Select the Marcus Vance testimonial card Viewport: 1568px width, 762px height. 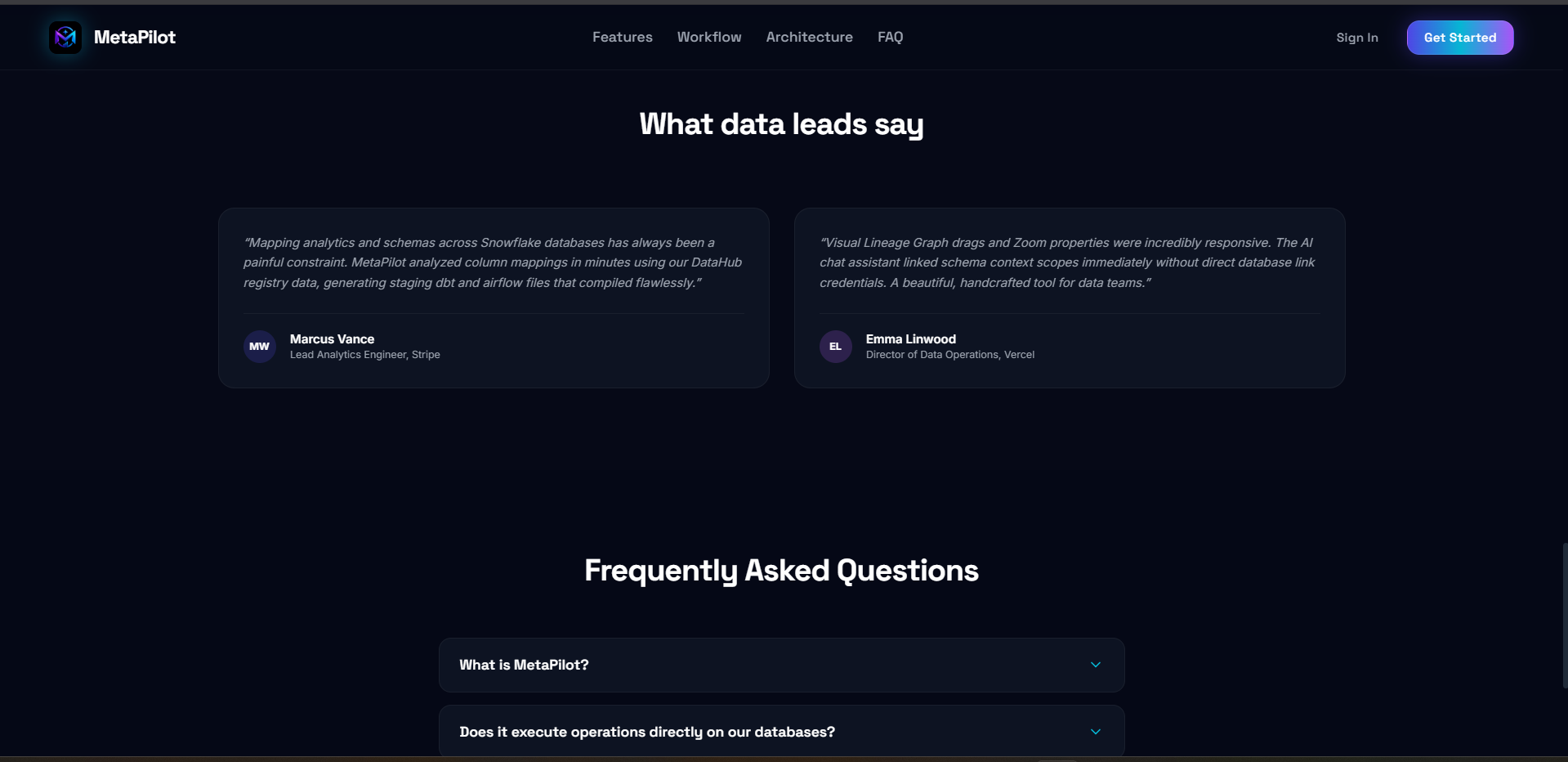[x=494, y=298]
